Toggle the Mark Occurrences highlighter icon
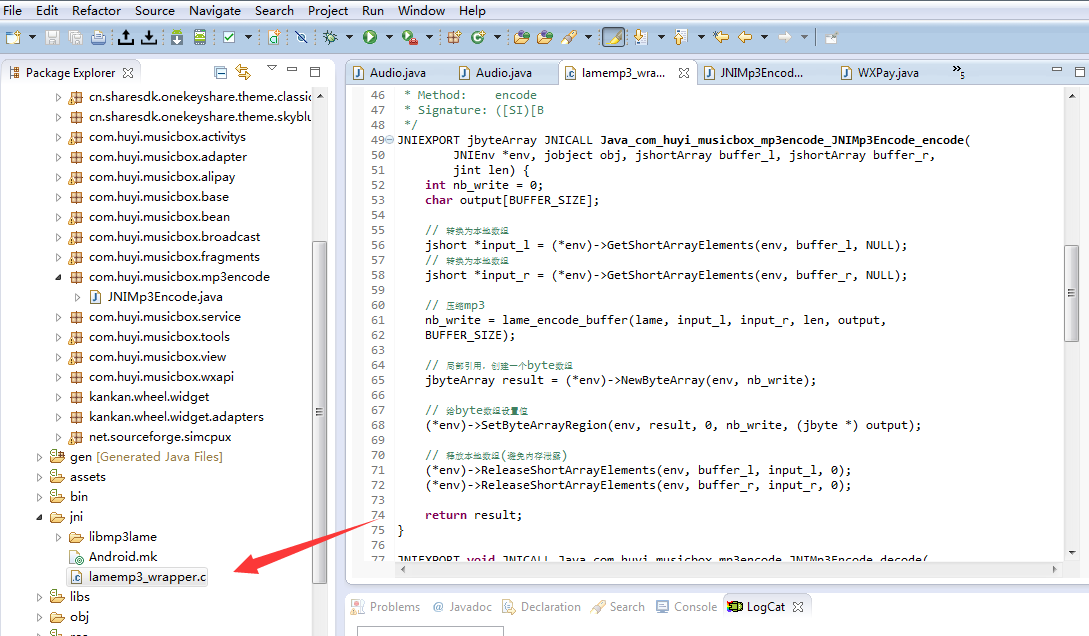Viewport: 1089px width, 636px height. pyautogui.click(x=613, y=37)
